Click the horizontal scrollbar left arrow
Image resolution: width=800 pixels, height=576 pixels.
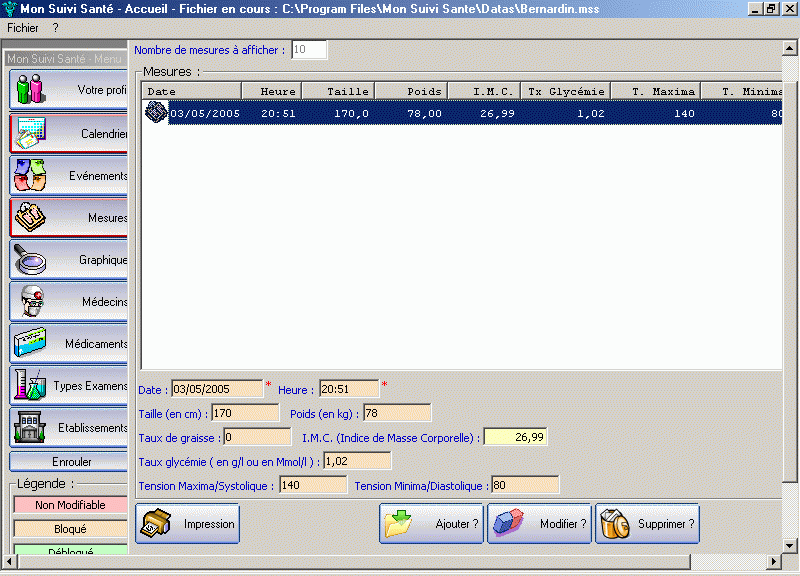click(x=9, y=562)
